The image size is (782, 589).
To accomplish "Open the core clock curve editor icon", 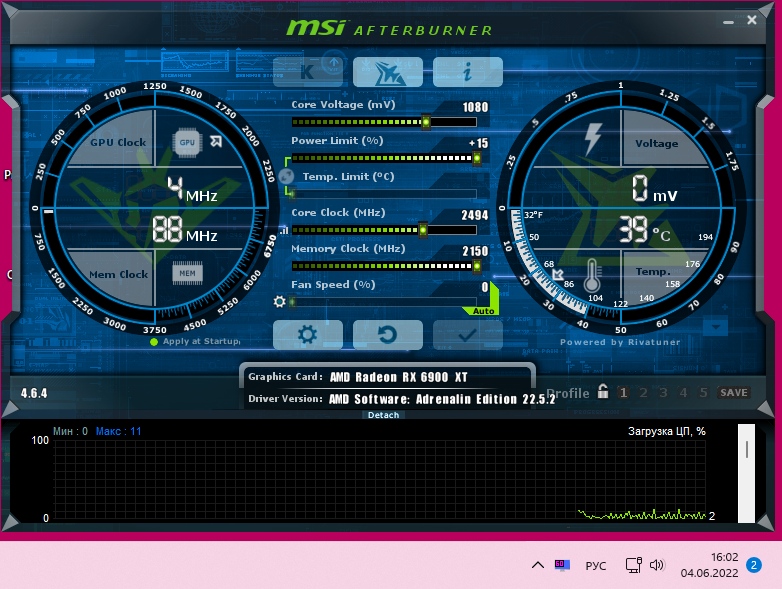I will coord(284,230).
